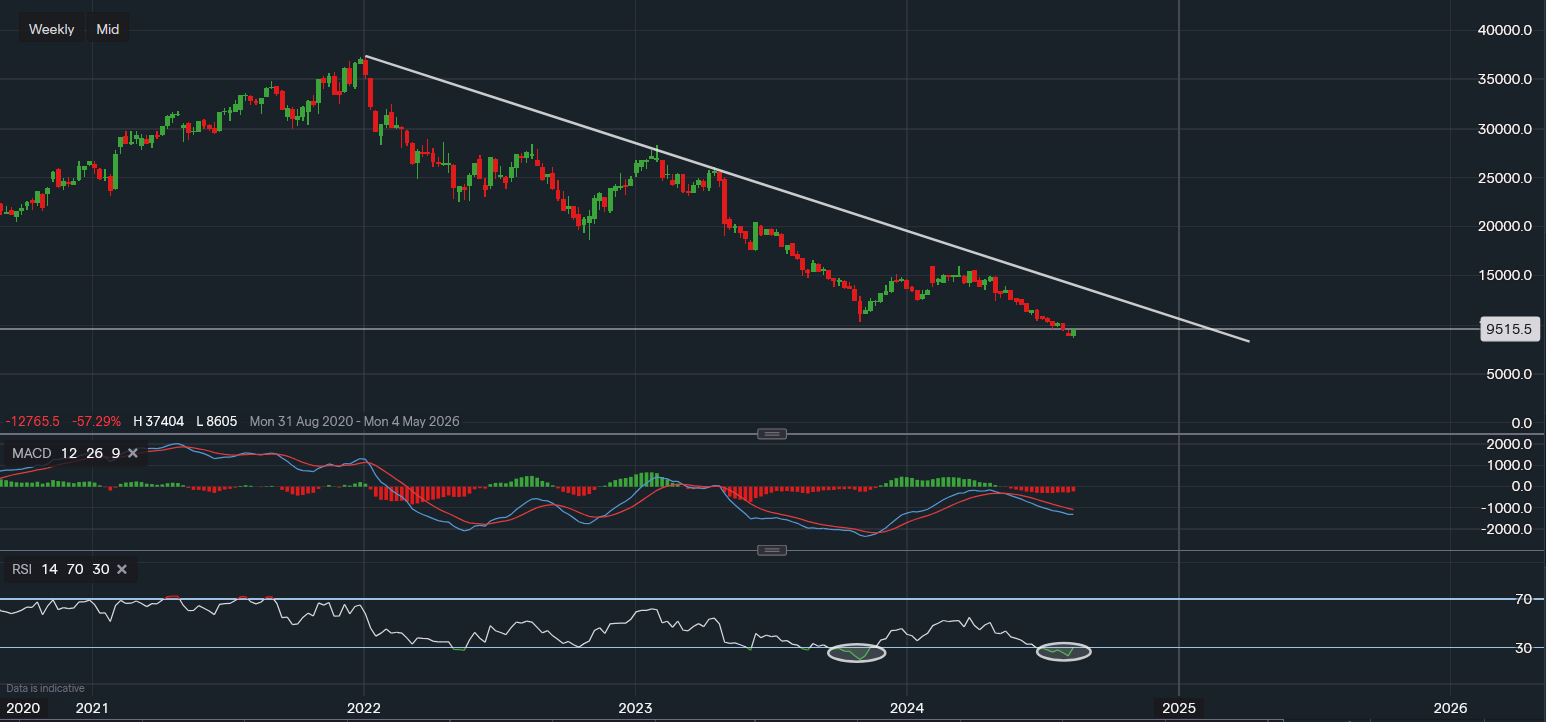Image resolution: width=1546 pixels, height=722 pixels.
Task: Click the MACD period value 26
Action: pos(93,454)
